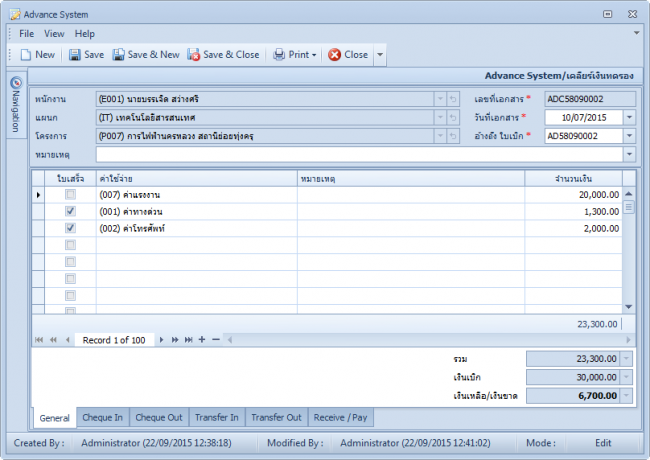Click the 20,000.00 amount cell
The width and height of the screenshot is (650, 460).
(573, 195)
